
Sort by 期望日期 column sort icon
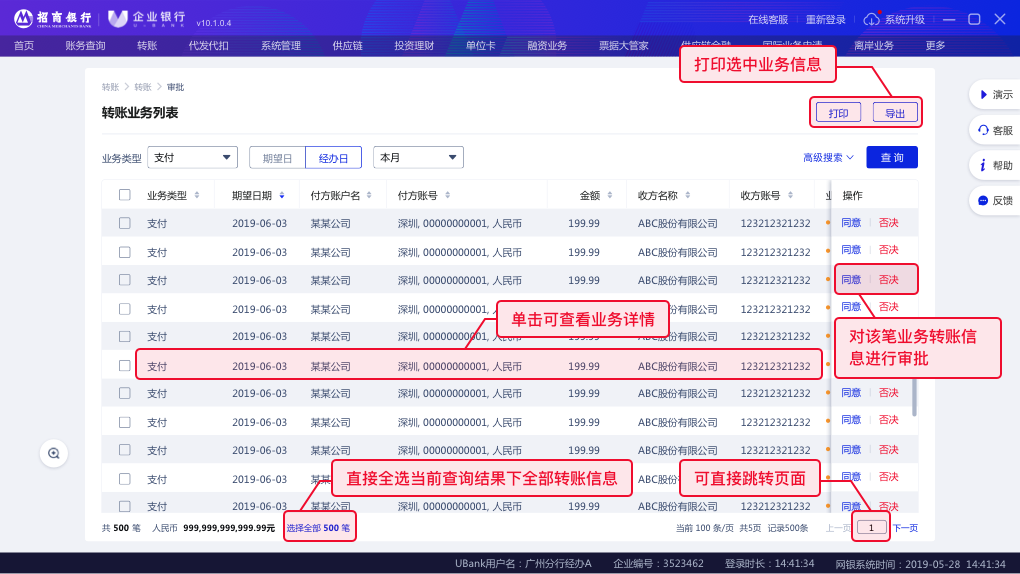coord(282,195)
